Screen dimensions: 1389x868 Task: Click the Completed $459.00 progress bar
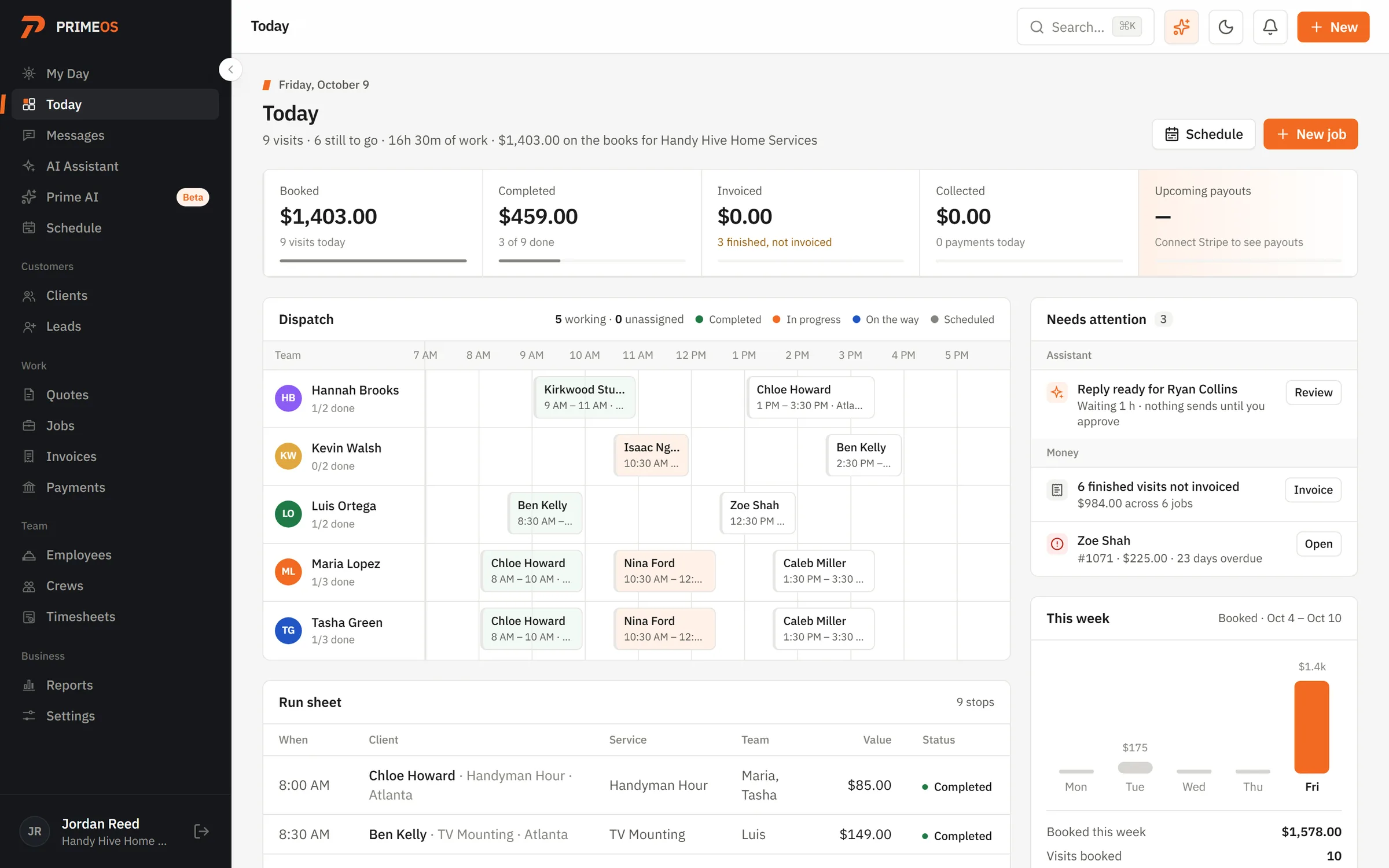(x=591, y=261)
